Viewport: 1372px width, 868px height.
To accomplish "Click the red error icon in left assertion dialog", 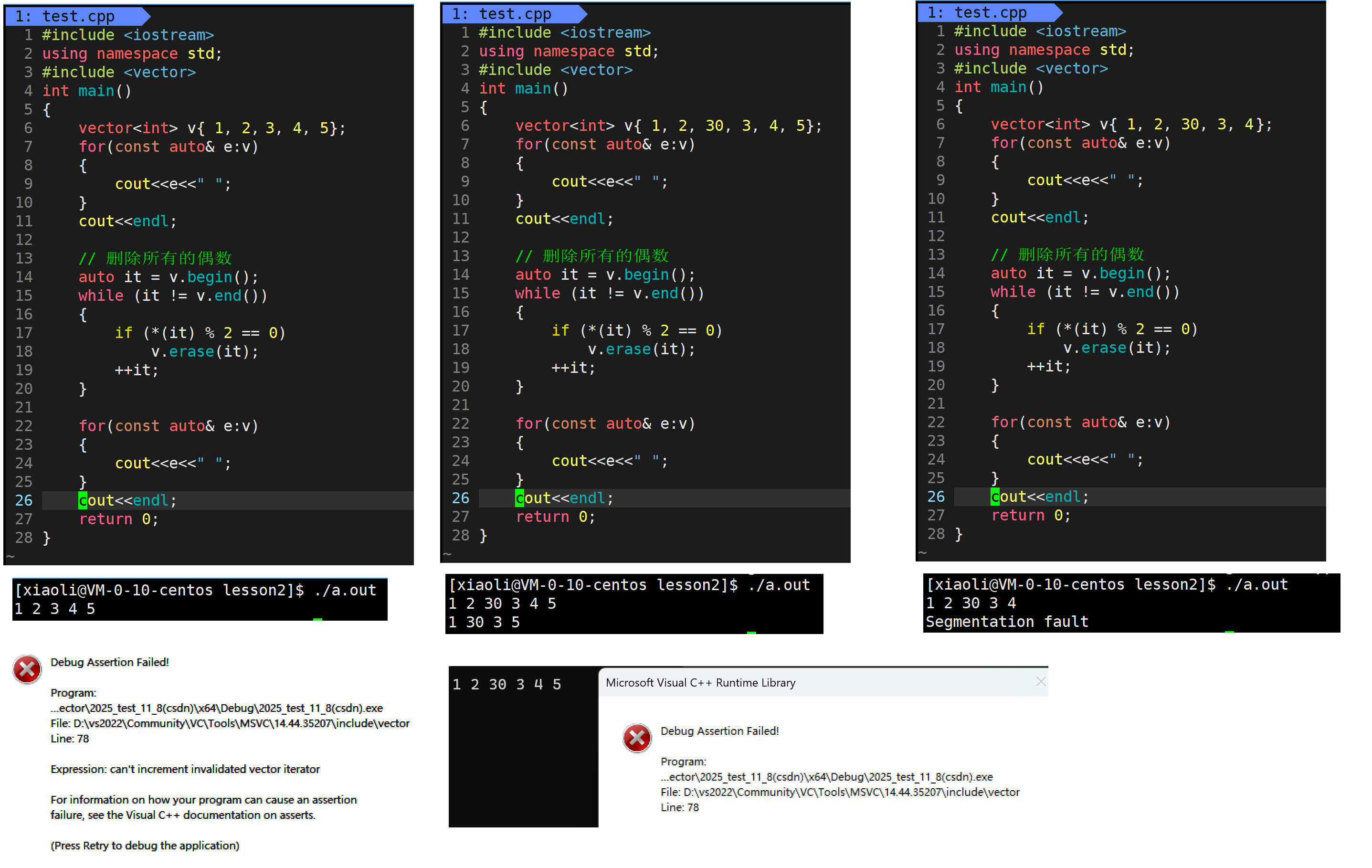I will (27, 670).
